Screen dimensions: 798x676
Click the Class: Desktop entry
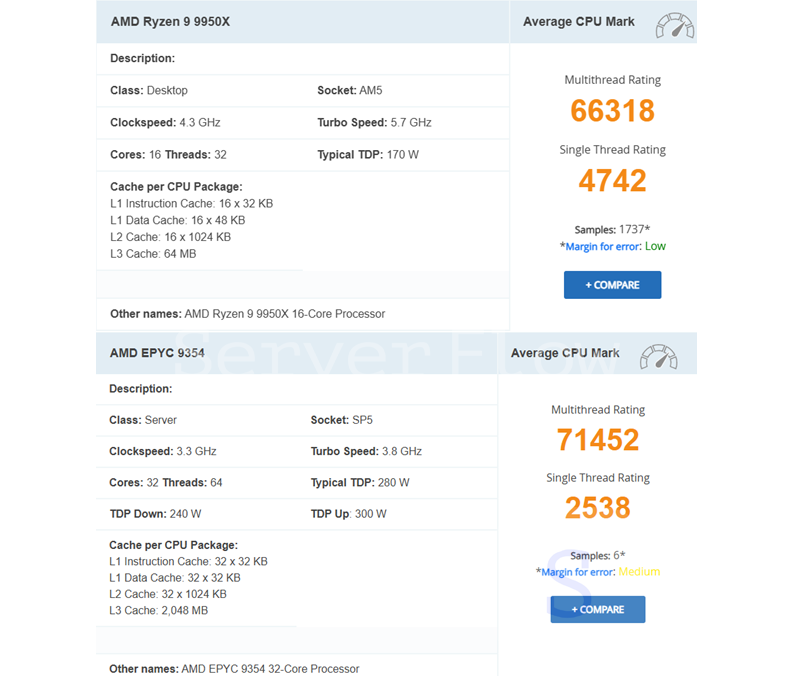(x=149, y=91)
